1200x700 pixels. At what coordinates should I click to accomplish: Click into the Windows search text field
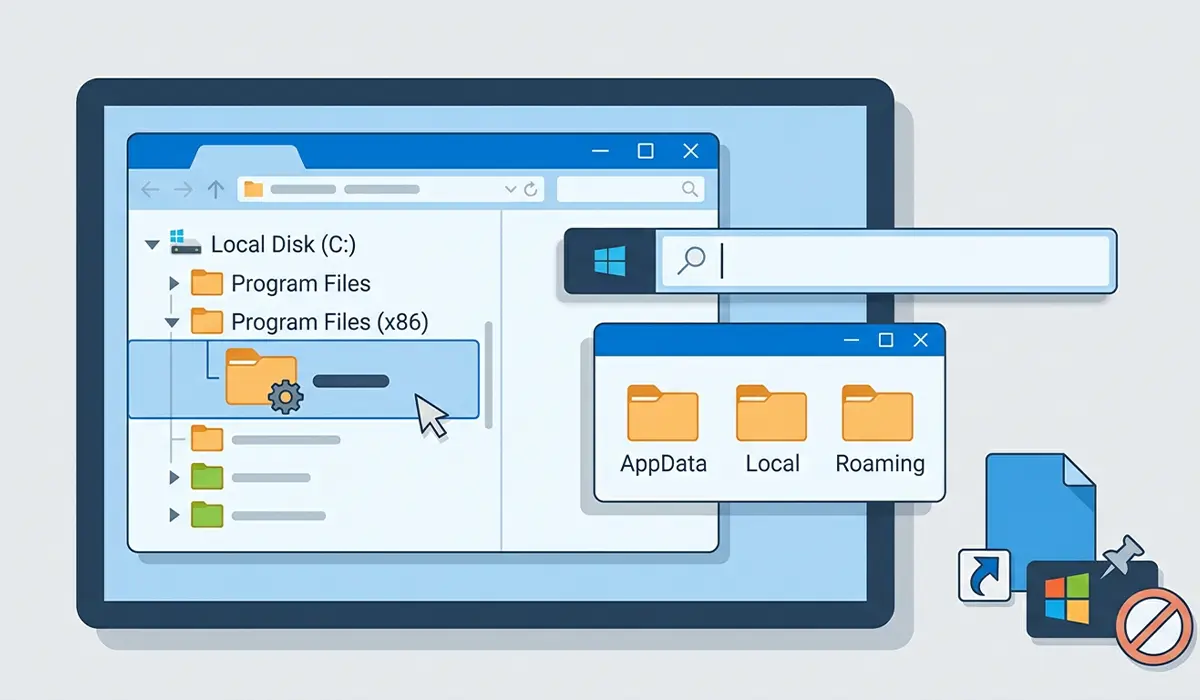tap(885, 262)
